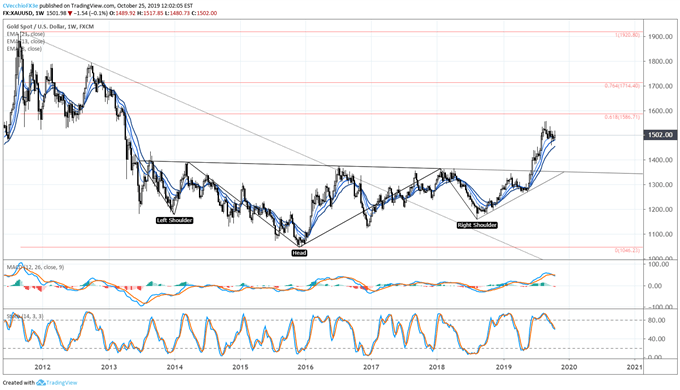This screenshot has width=680, height=390.
Task: Click the 0 (1046.23) Fibonacci level label
Action: [x=627, y=250]
